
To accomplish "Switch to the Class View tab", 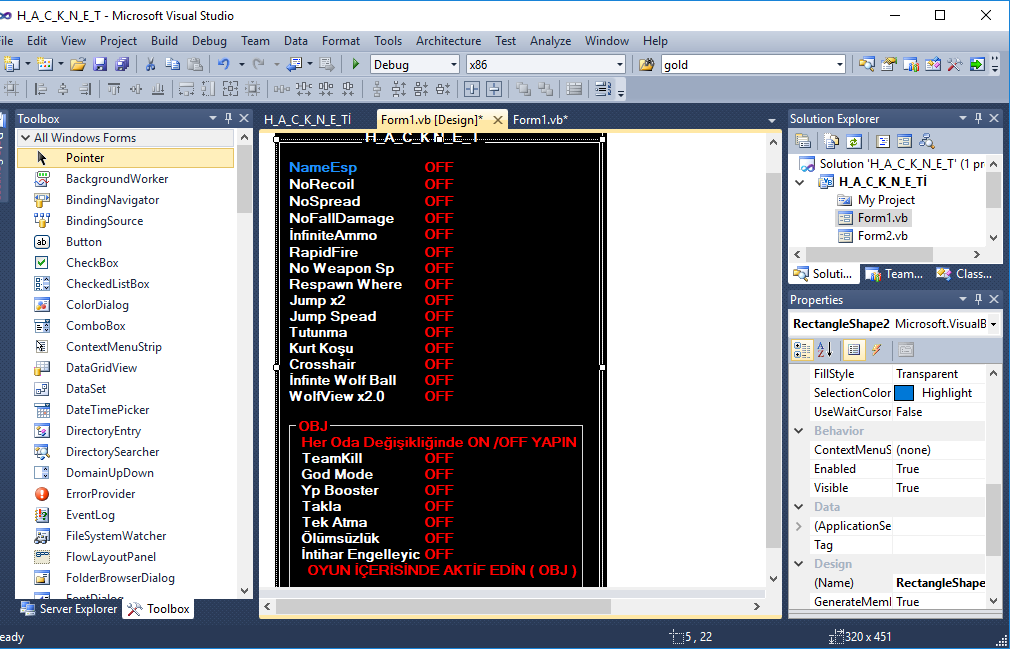I will click(965, 274).
